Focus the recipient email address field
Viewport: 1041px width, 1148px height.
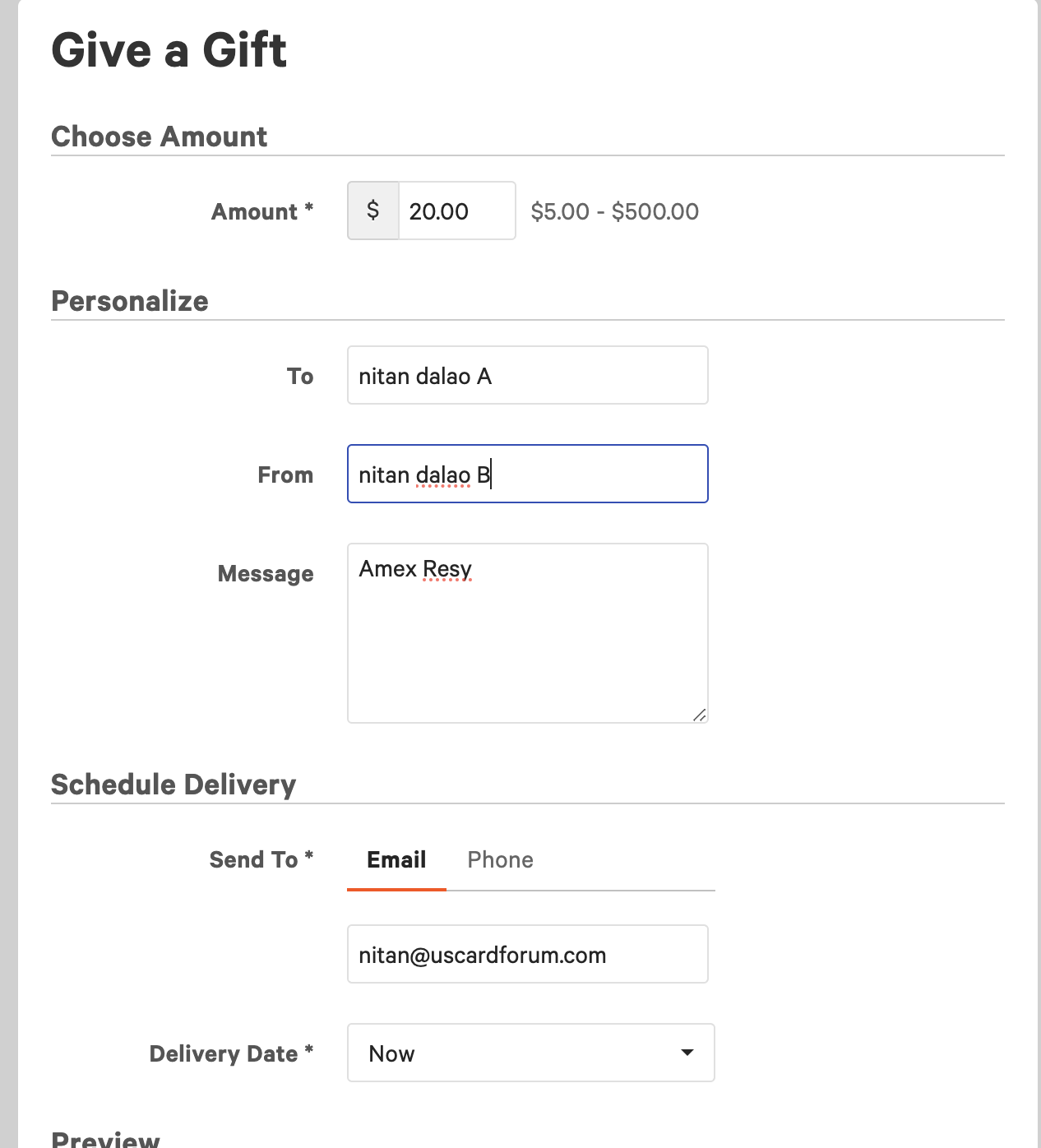(527, 955)
